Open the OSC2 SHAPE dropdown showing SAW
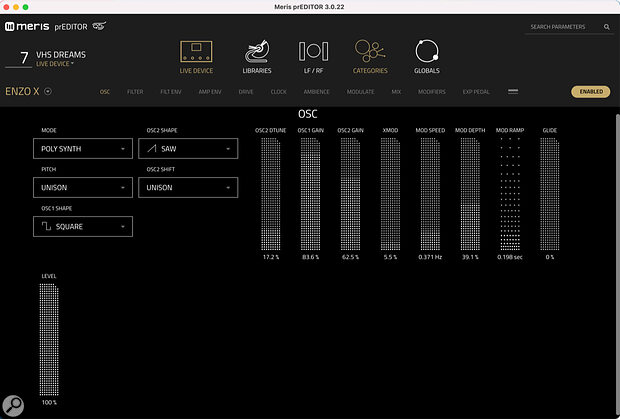Screen dimensions: 620x419 (x=188, y=149)
